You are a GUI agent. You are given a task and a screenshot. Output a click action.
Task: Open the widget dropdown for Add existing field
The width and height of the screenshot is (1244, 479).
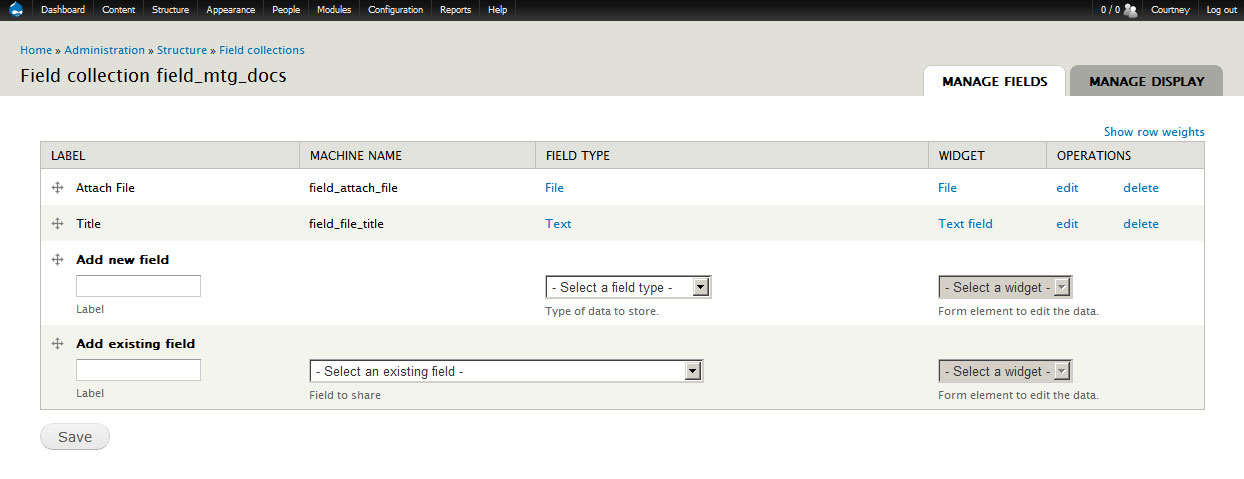pyautogui.click(x=1005, y=371)
